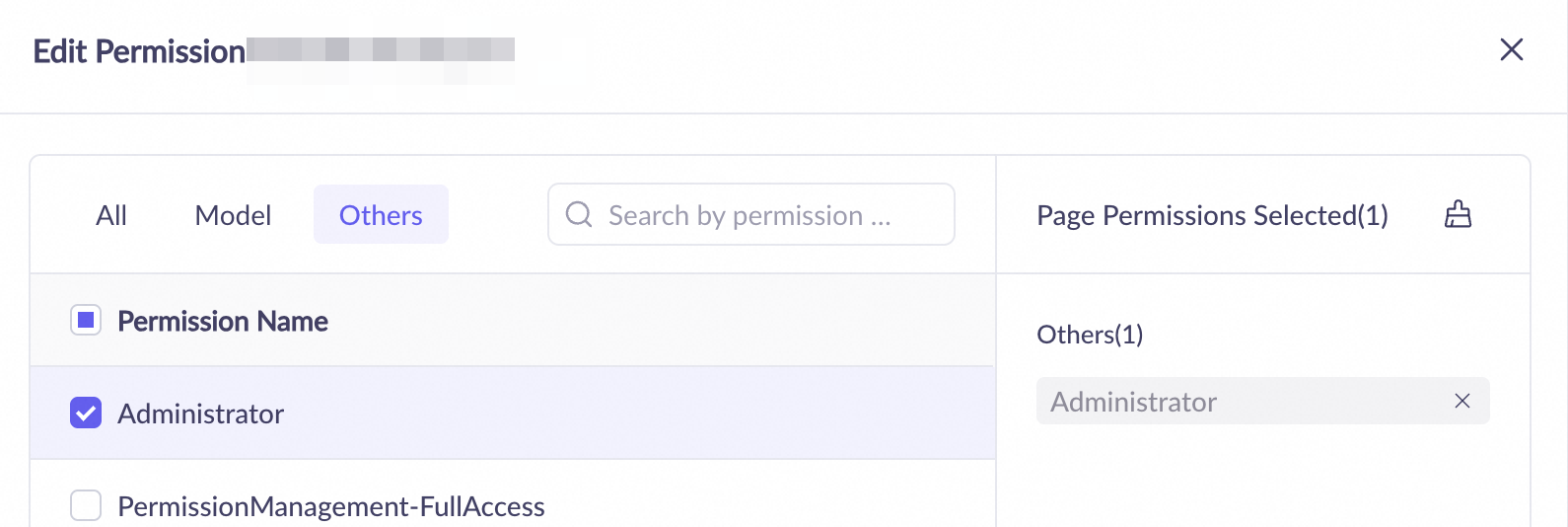Image resolution: width=1568 pixels, height=527 pixels.
Task: Enable the PermissionManagement-FullAccess checkbox
Action: 86,505
